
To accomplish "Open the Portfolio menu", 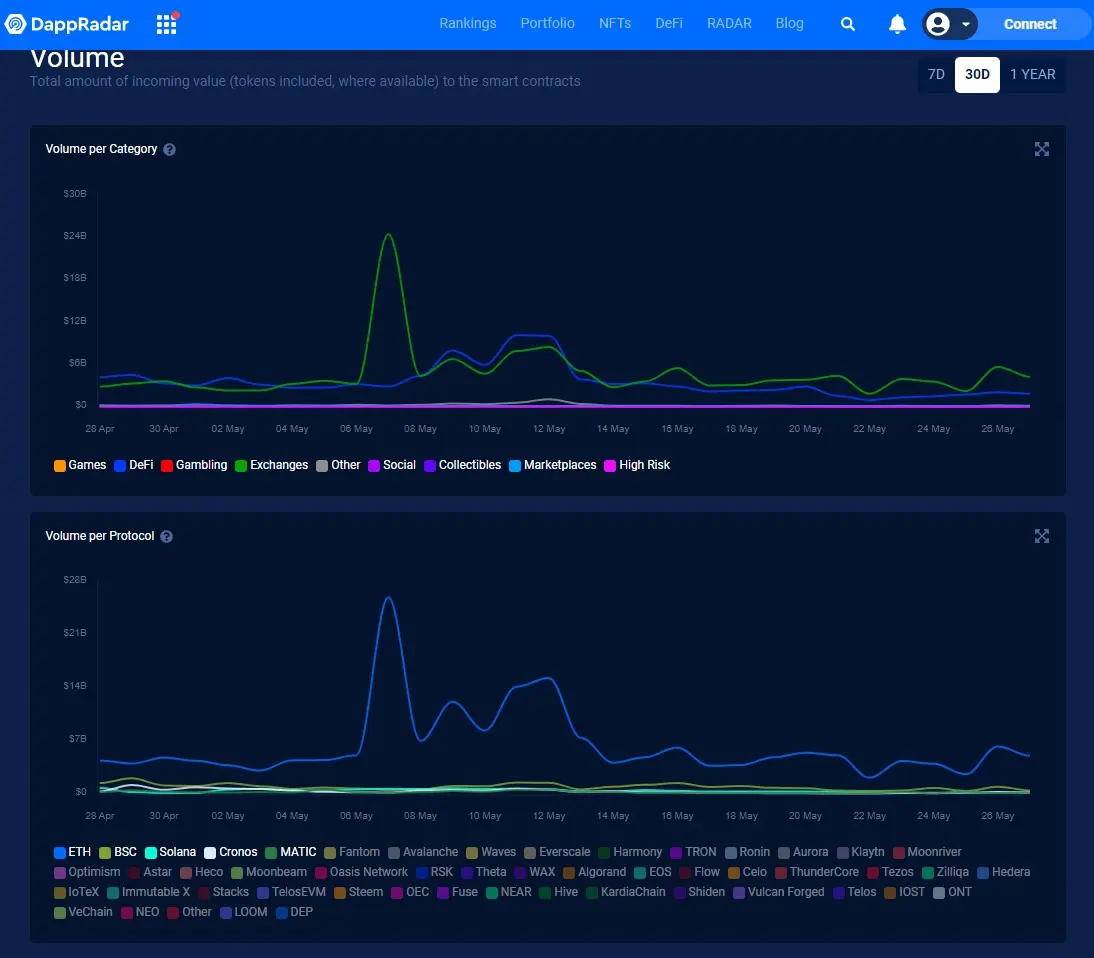I will click(x=548, y=23).
